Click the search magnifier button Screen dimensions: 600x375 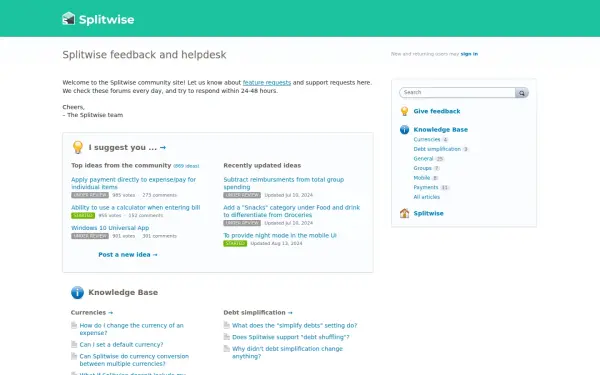click(522, 93)
